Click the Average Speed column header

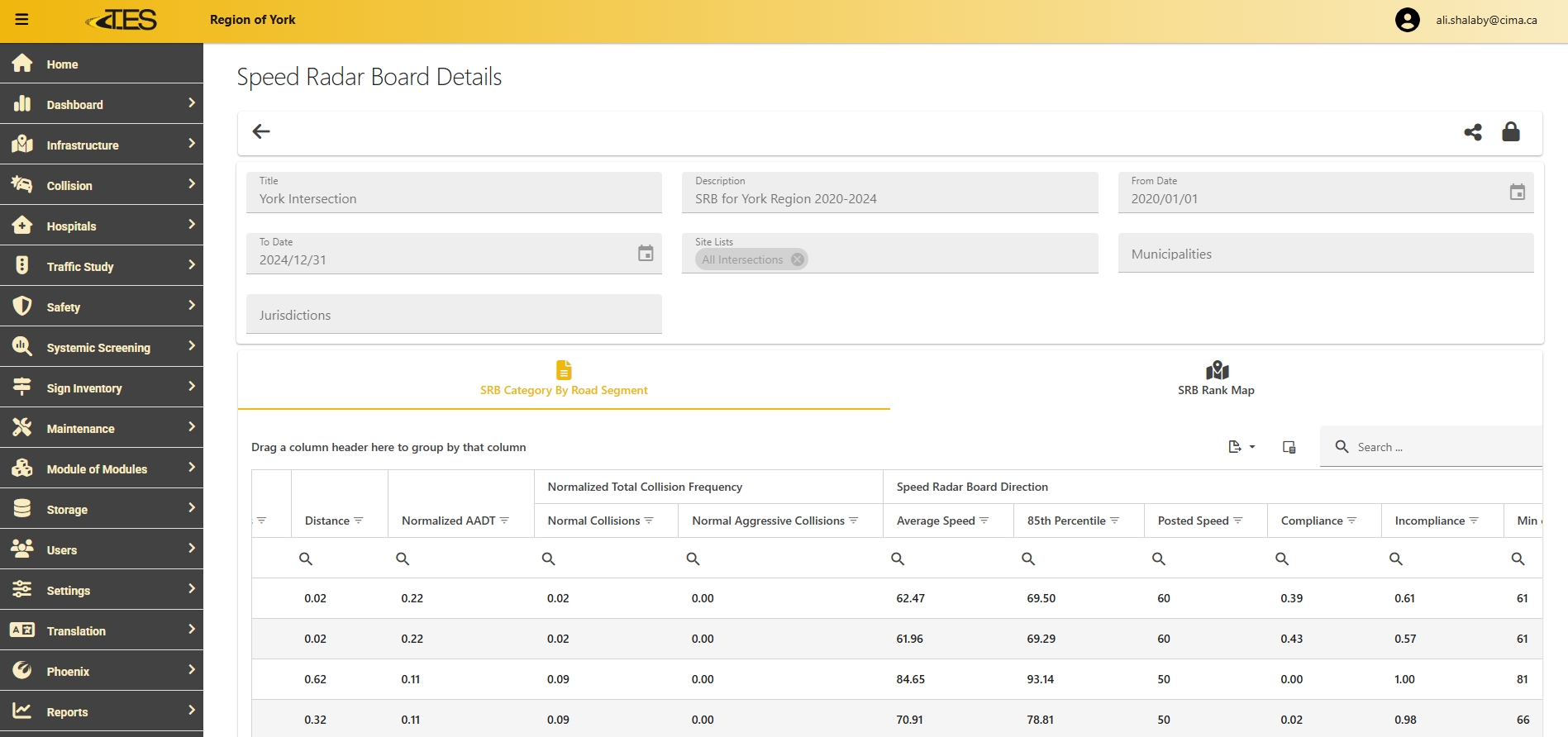coord(936,521)
